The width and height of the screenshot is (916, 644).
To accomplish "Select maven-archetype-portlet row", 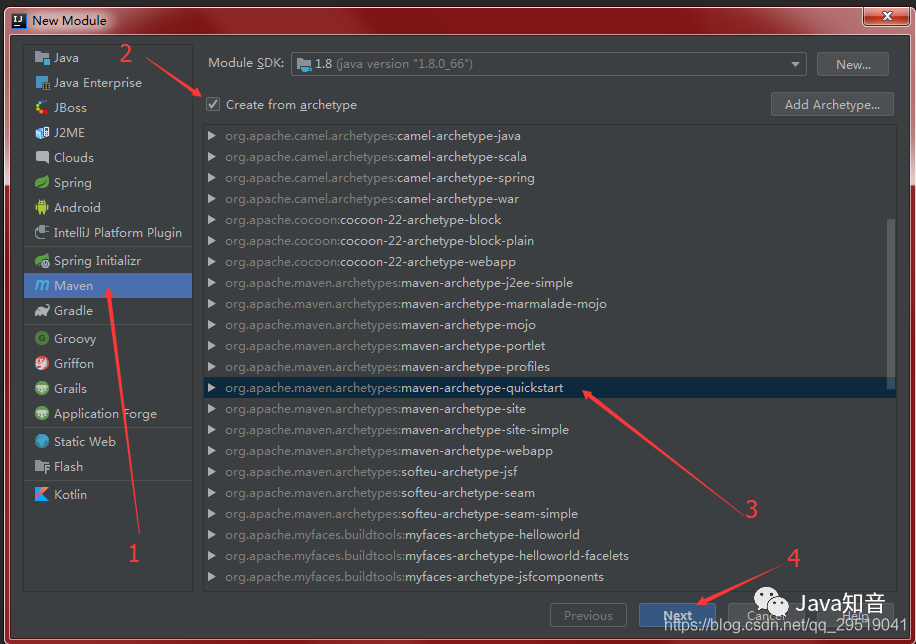I will [x=549, y=346].
